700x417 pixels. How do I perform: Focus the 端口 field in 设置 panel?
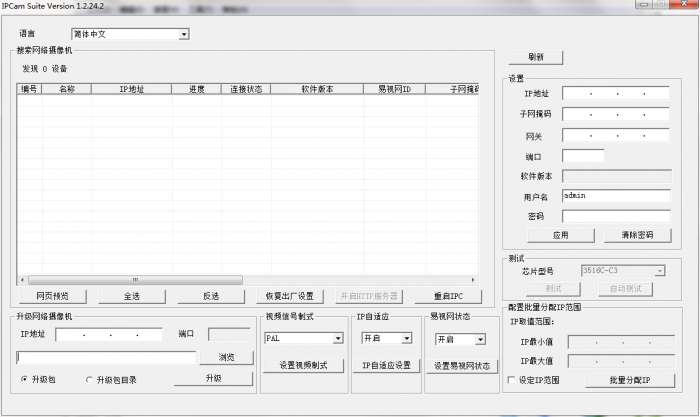[583, 156]
